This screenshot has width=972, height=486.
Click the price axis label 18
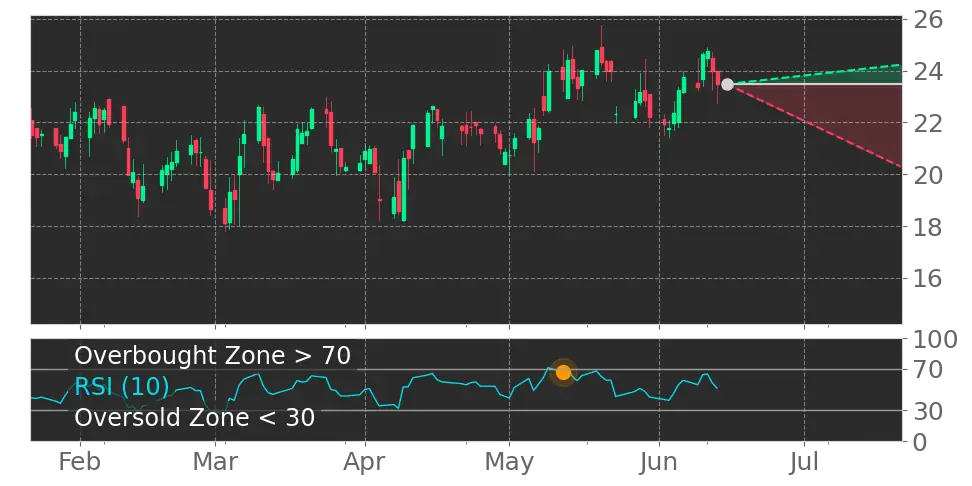tap(927, 227)
